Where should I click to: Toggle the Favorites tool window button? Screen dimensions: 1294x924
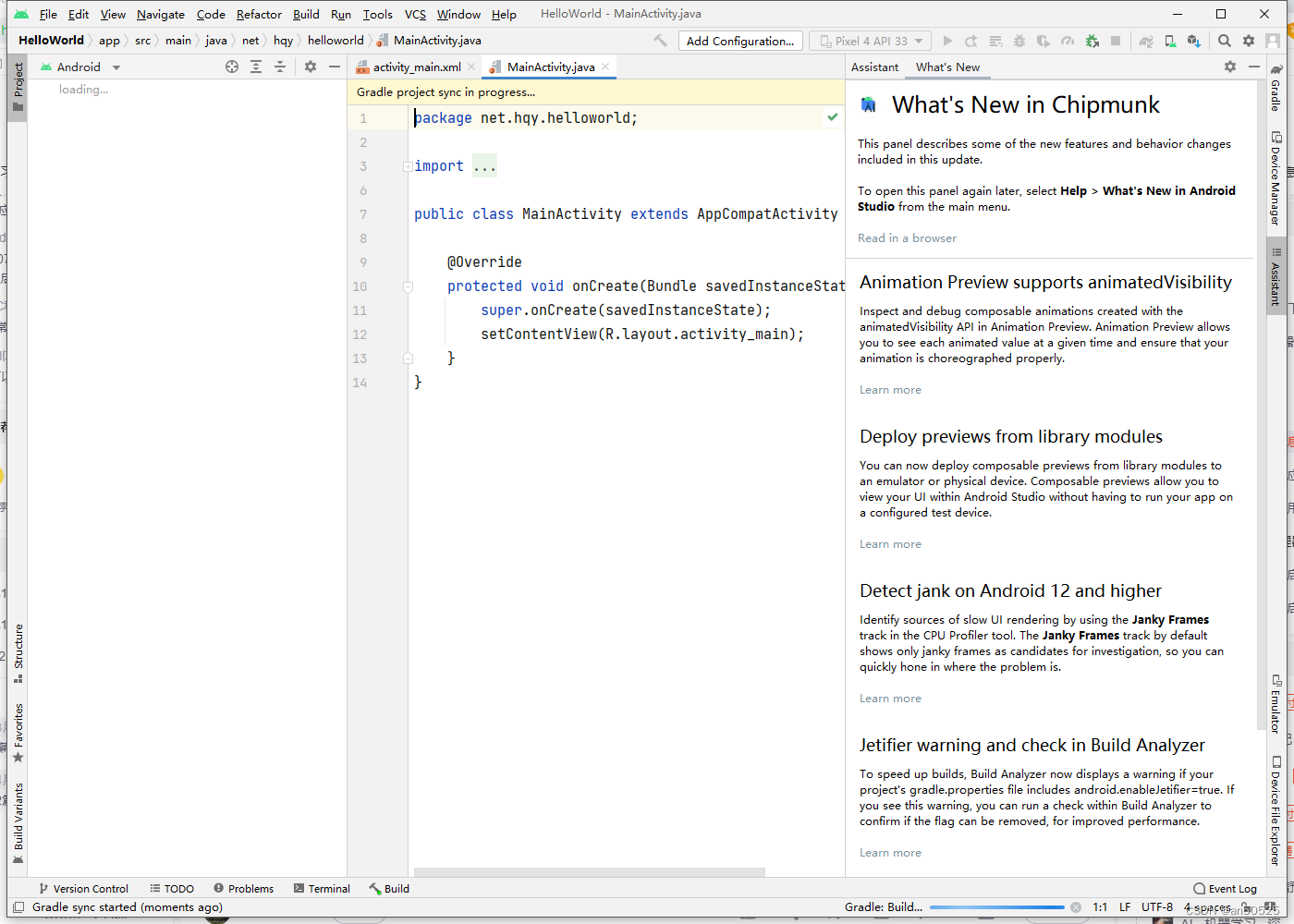[x=18, y=733]
